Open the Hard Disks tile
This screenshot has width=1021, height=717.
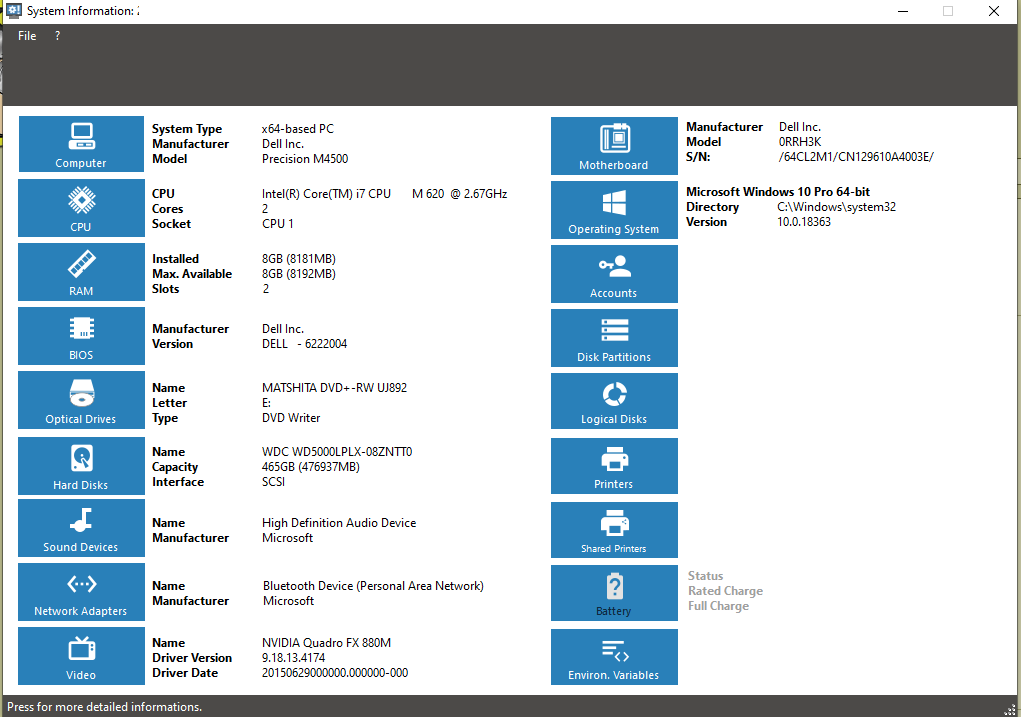[x=81, y=466]
